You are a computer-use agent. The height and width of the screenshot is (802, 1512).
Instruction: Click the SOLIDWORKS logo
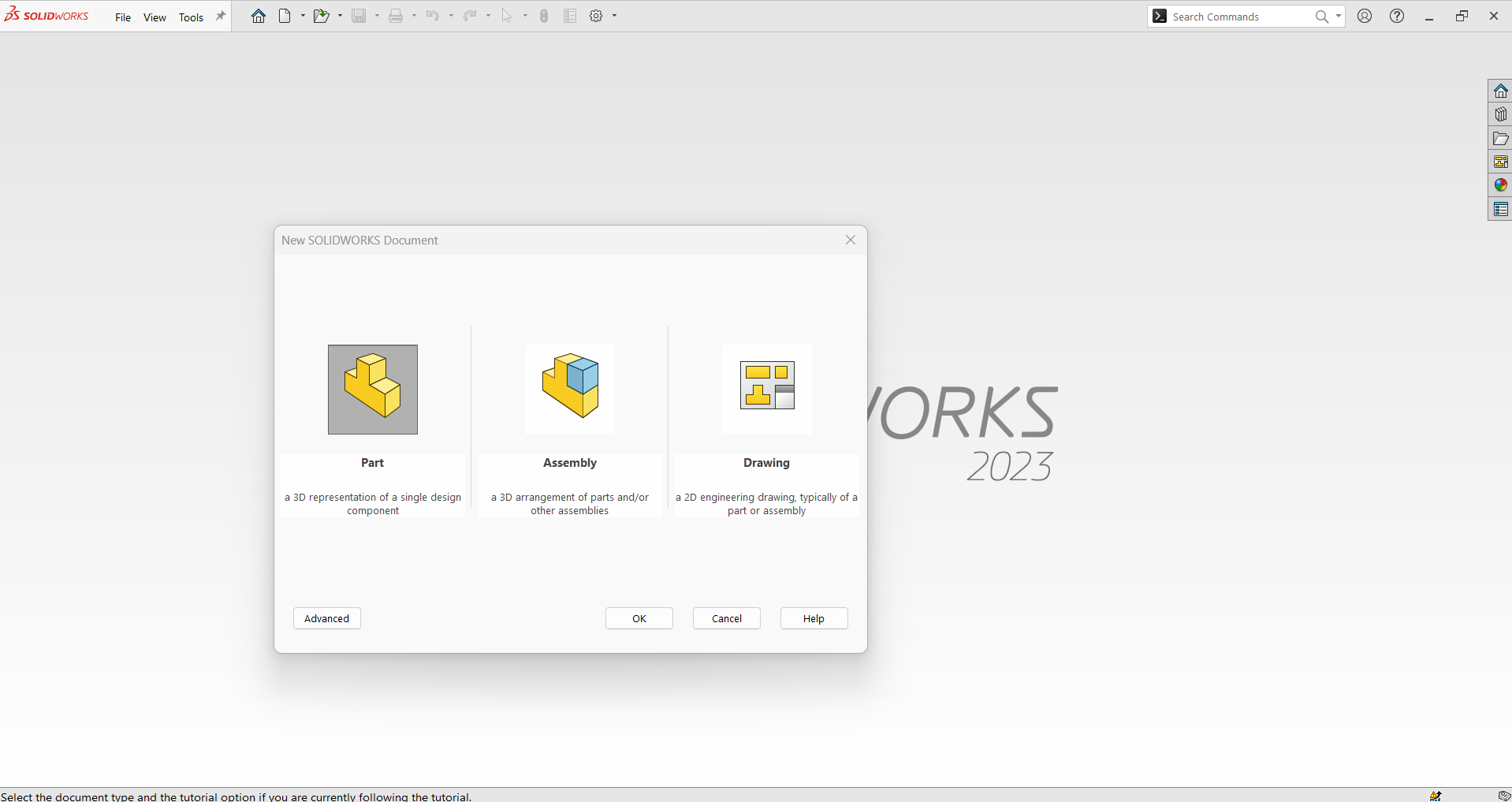point(47,15)
